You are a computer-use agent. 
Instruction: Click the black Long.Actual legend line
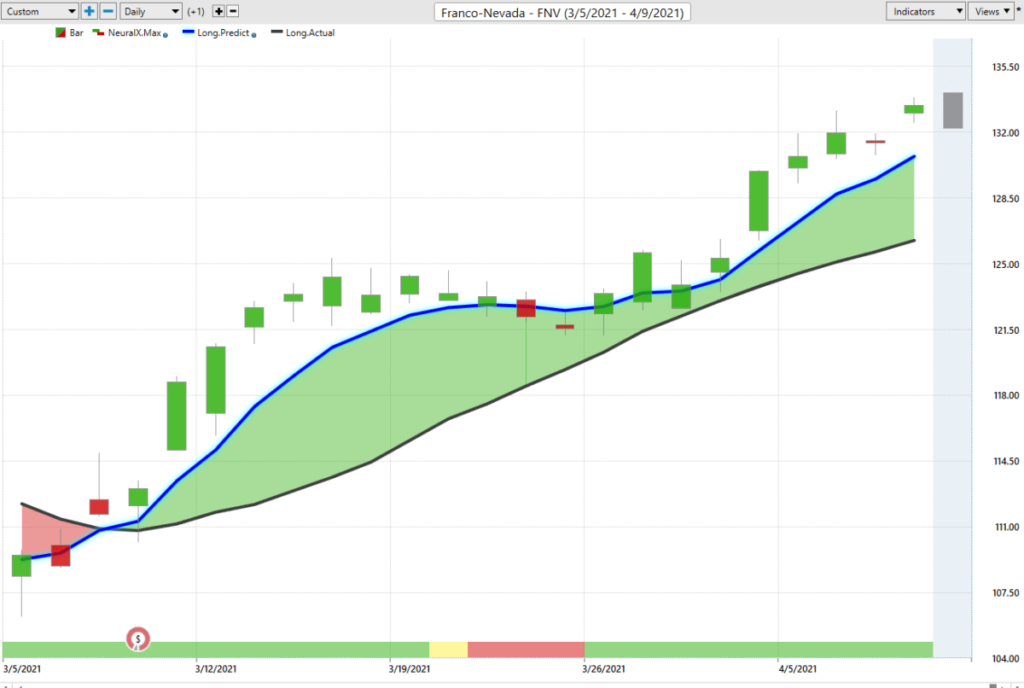[x=277, y=33]
